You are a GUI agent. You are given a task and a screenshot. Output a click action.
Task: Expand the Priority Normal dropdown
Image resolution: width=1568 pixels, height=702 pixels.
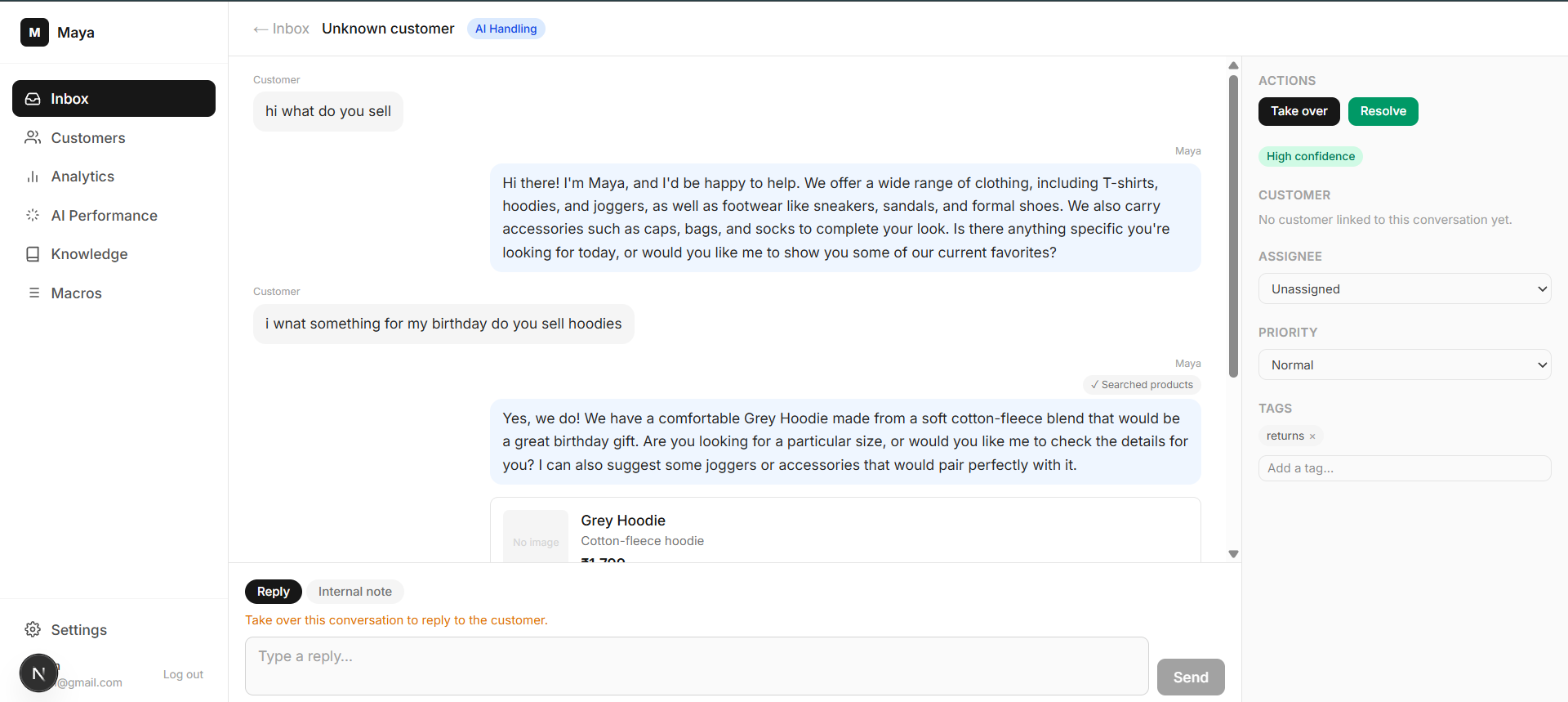(x=1405, y=364)
